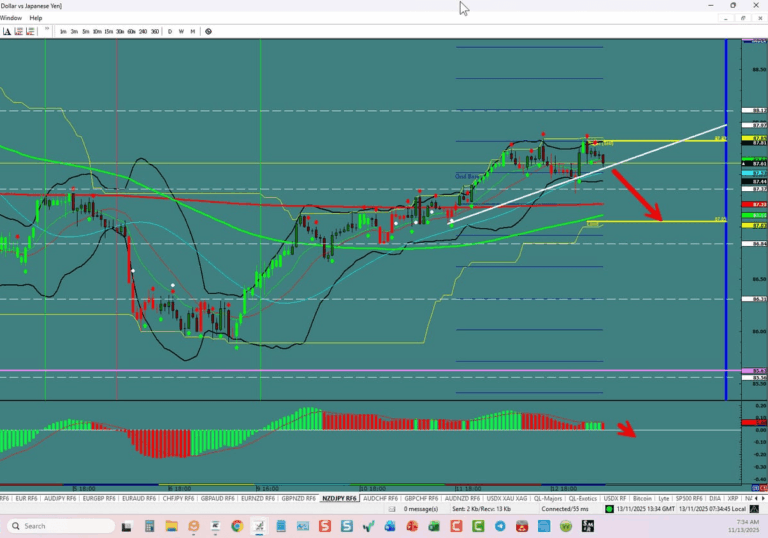Open File Explorer from the taskbar

tap(171, 526)
